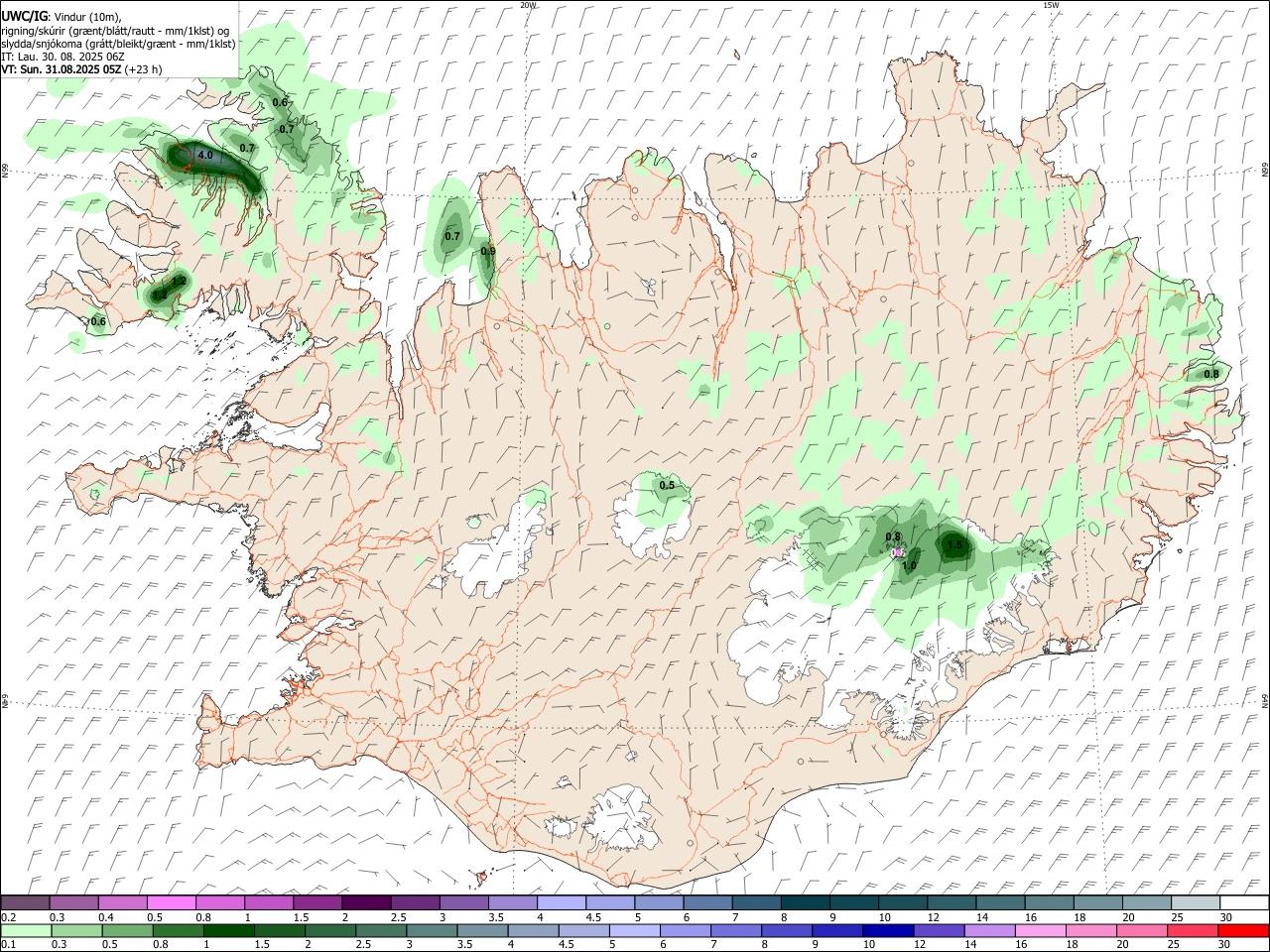
Task: Click the 20W longitude label
Action: coord(528,5)
